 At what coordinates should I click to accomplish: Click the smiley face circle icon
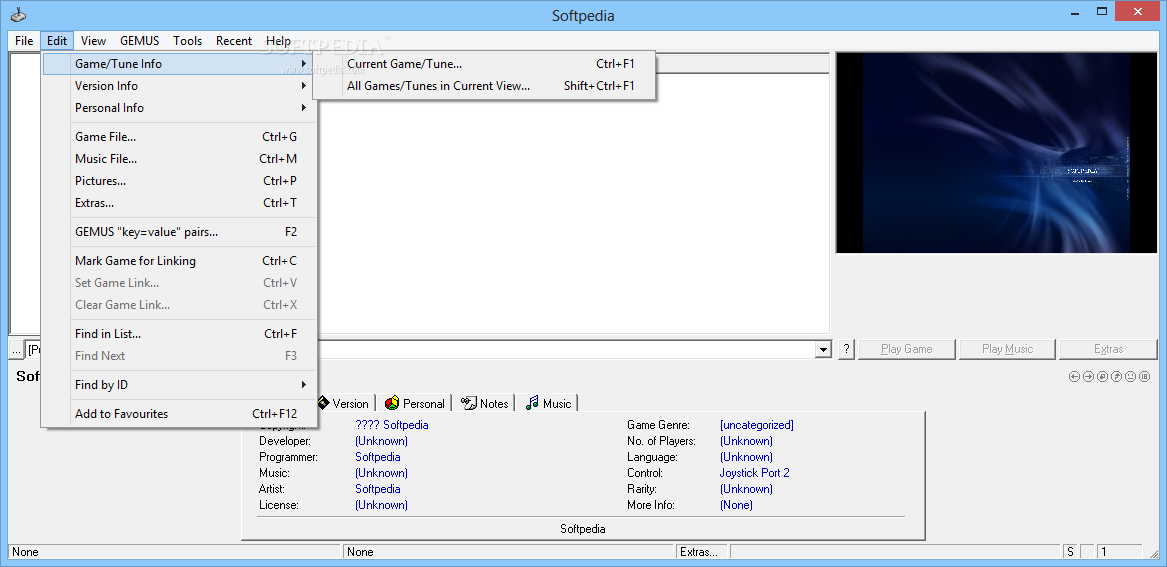point(1131,377)
